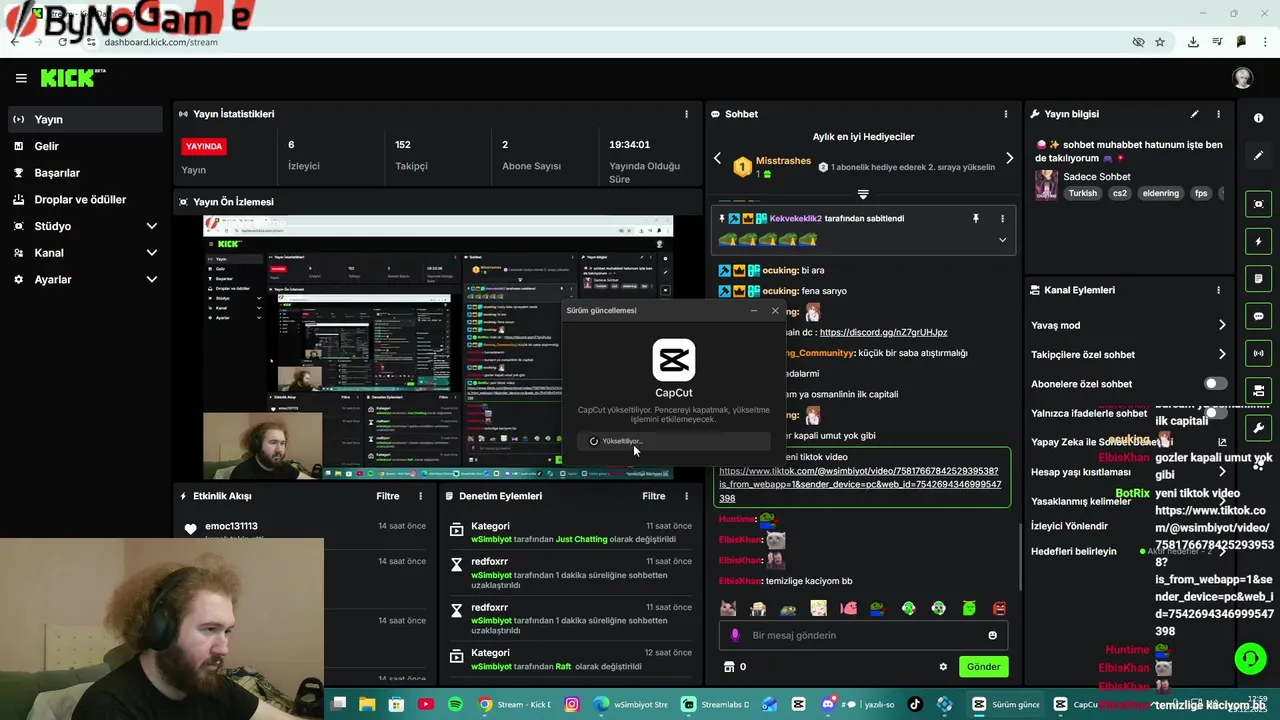Viewport: 1280px width, 720px height.
Task: Unpin the pinned chat message
Action: point(976,218)
